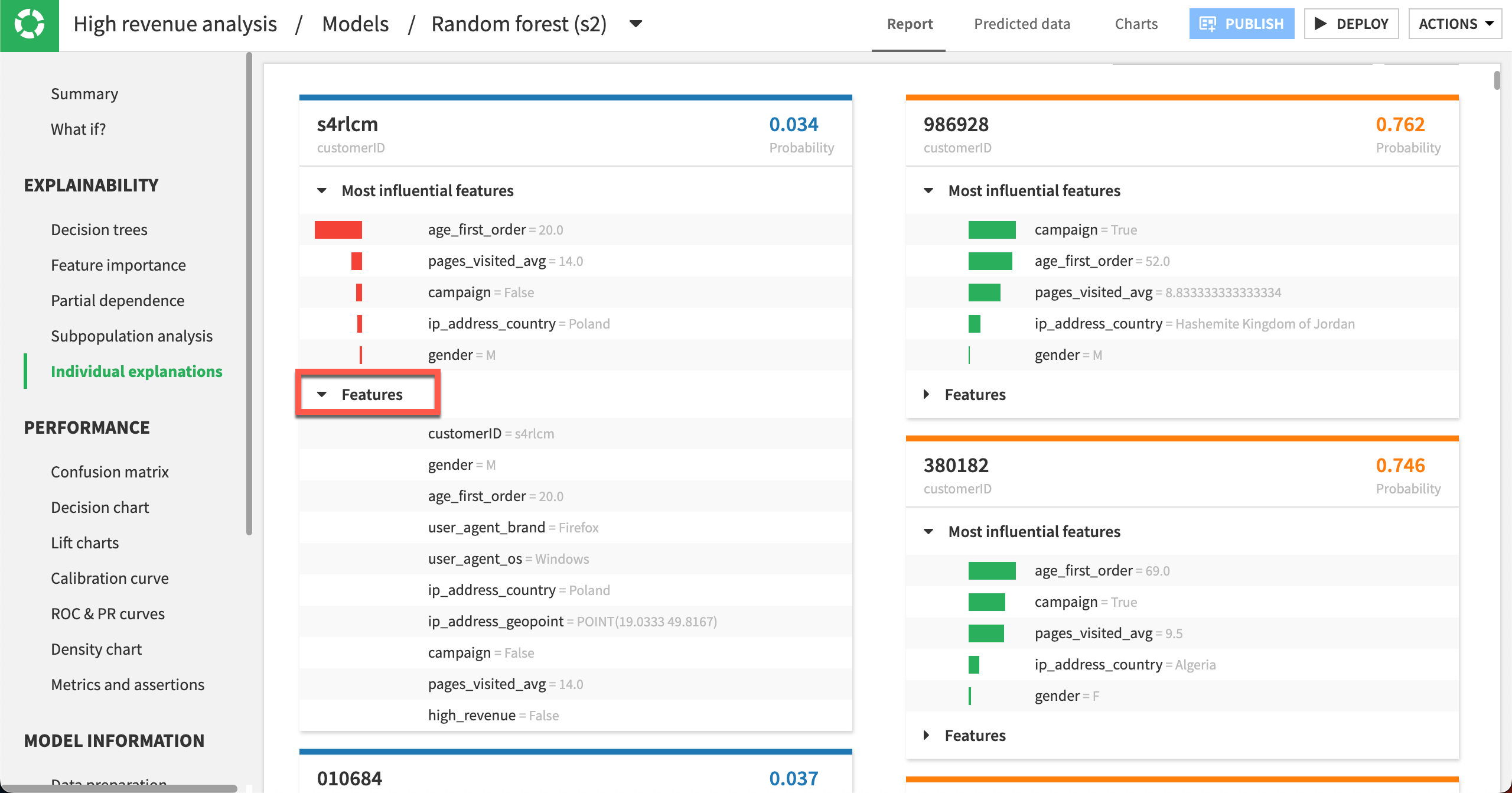Open the ACTIONS dropdown menu
The width and height of the screenshot is (1512, 793).
click(x=1455, y=24)
